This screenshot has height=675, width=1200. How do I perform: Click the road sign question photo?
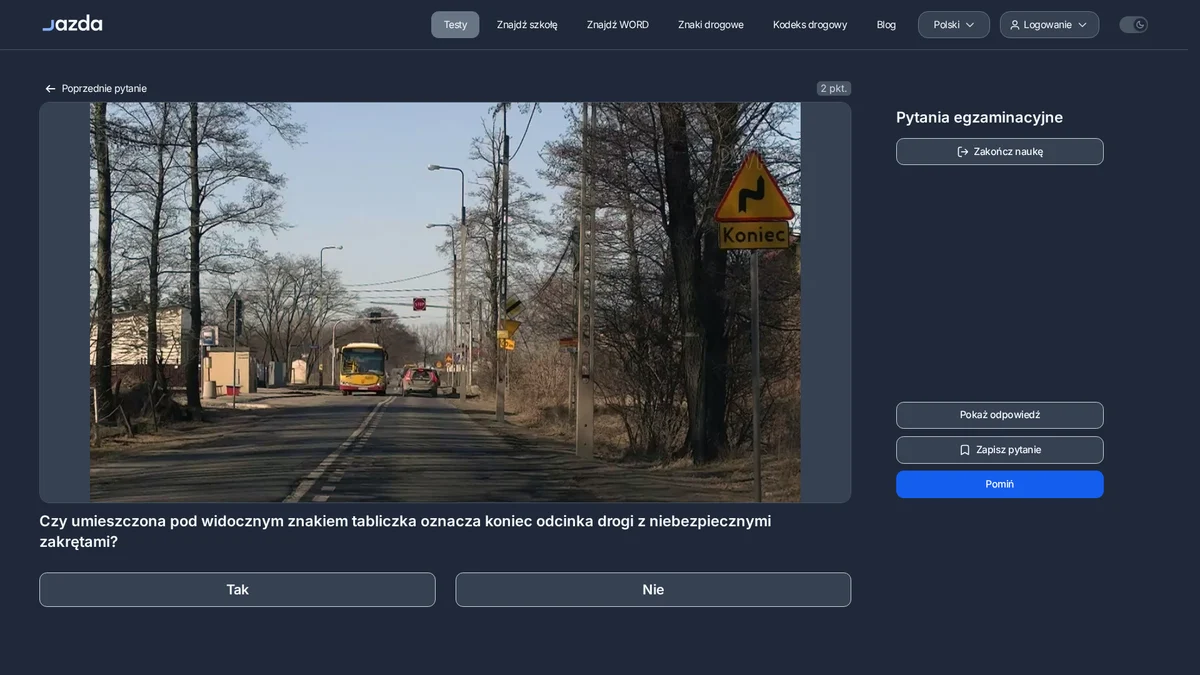point(445,302)
